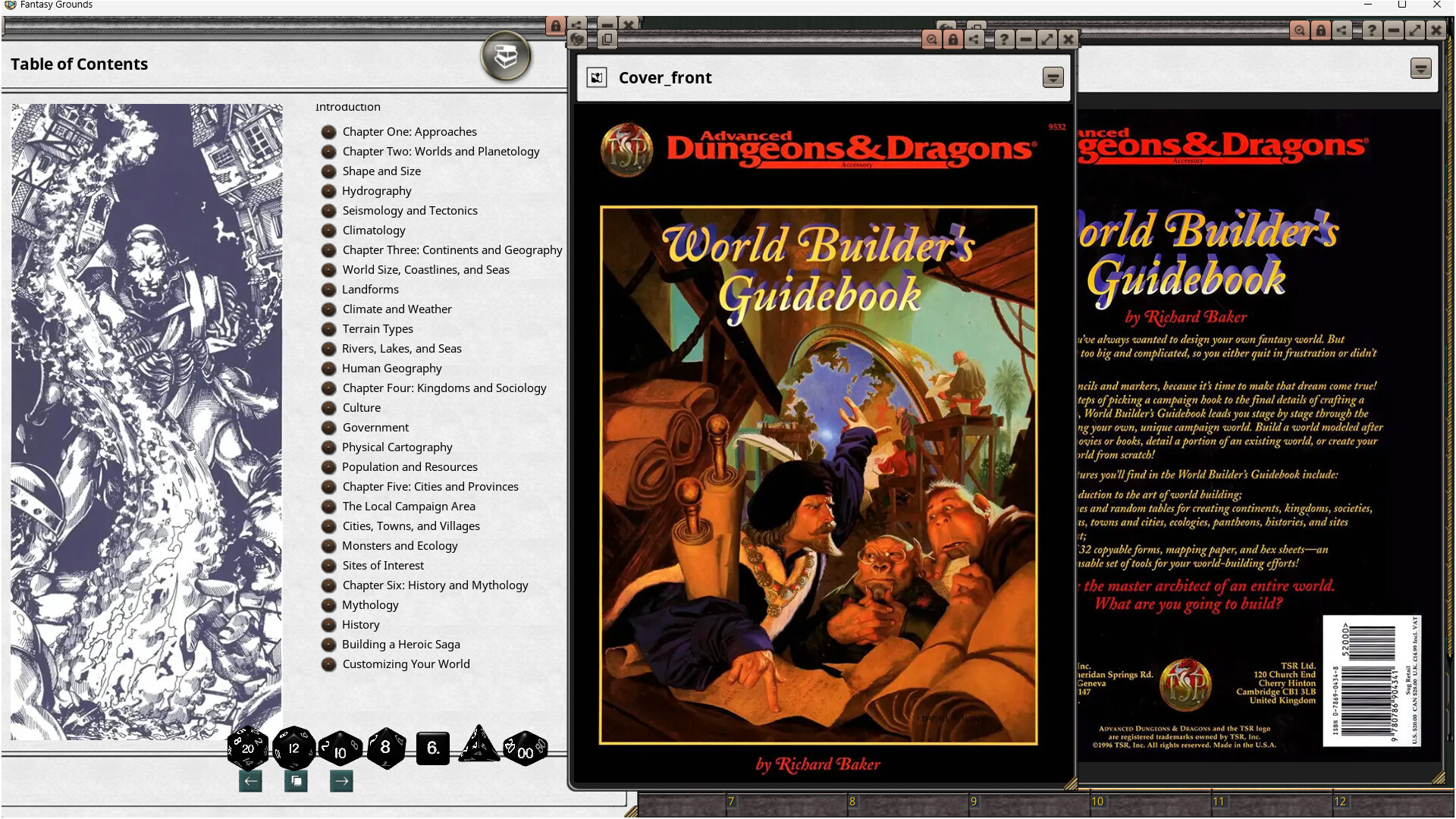Click the book stack icon on Table of Contents

click(506, 57)
